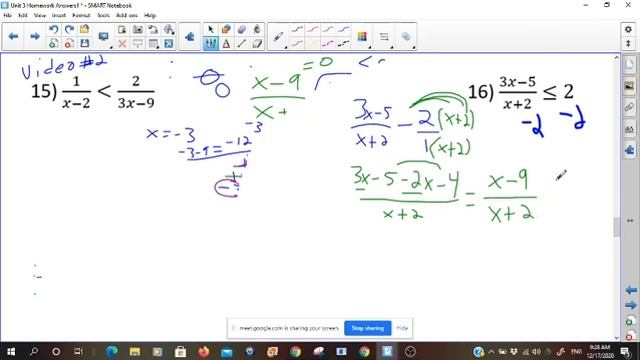640x360 pixels.
Task: Open the add-ons puzzle piece in toolbar
Action: (x=189, y=37)
